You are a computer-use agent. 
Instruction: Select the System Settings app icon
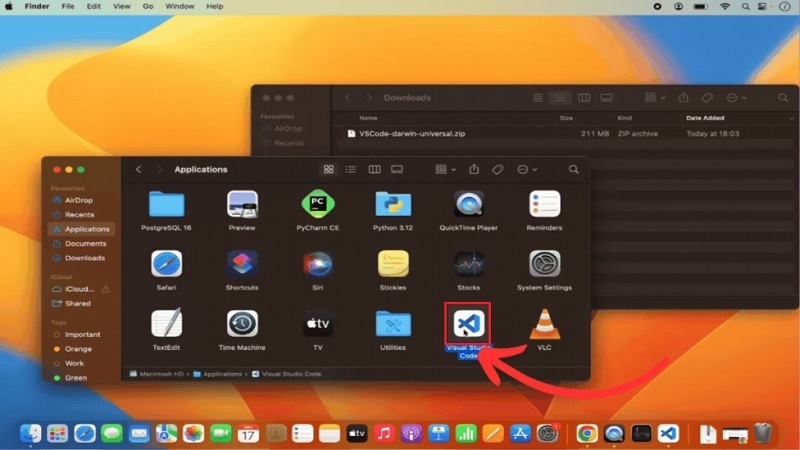pyautogui.click(x=544, y=264)
